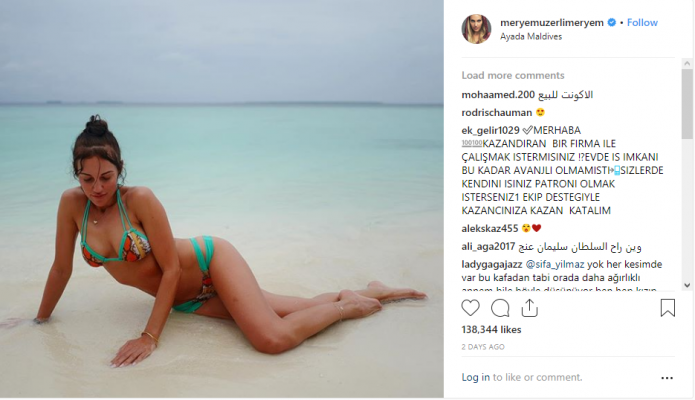Click the share post arrow icon

(529, 308)
